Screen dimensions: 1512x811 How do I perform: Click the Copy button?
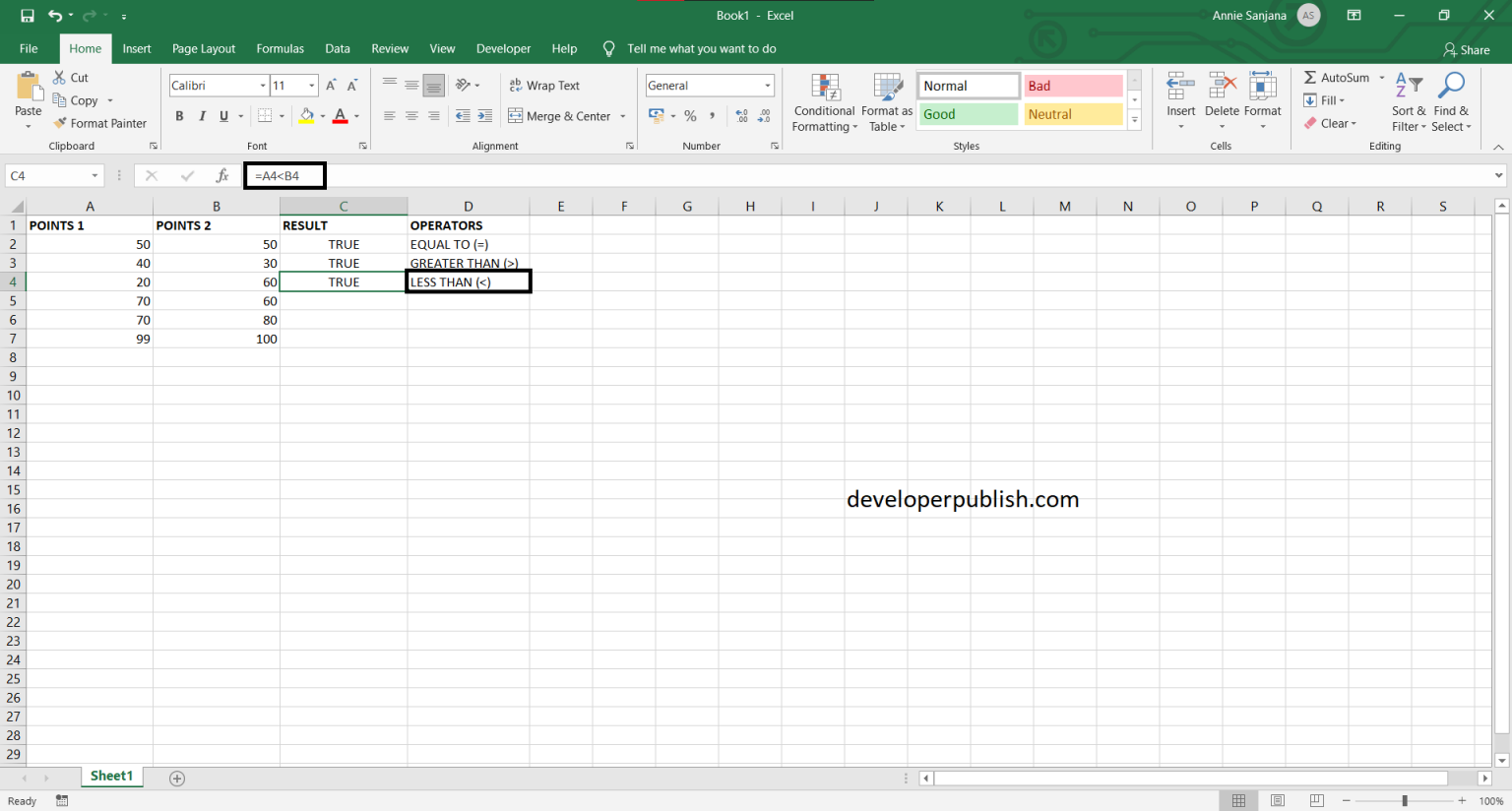coord(77,100)
